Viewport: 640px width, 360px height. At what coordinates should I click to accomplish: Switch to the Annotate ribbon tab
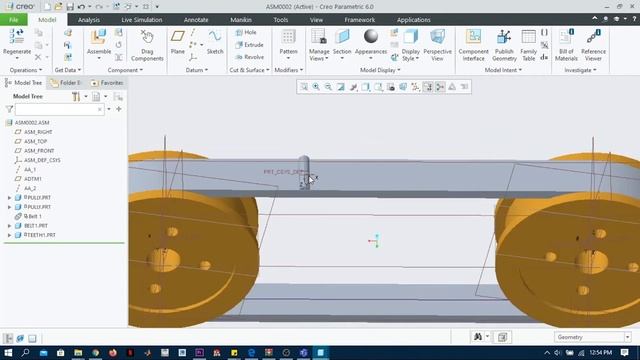point(196,20)
